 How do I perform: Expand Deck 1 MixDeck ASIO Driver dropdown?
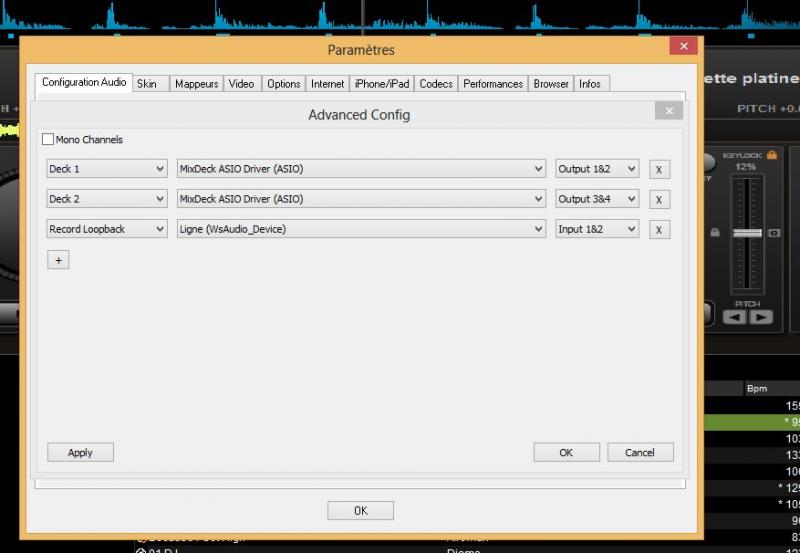[x=361, y=169]
